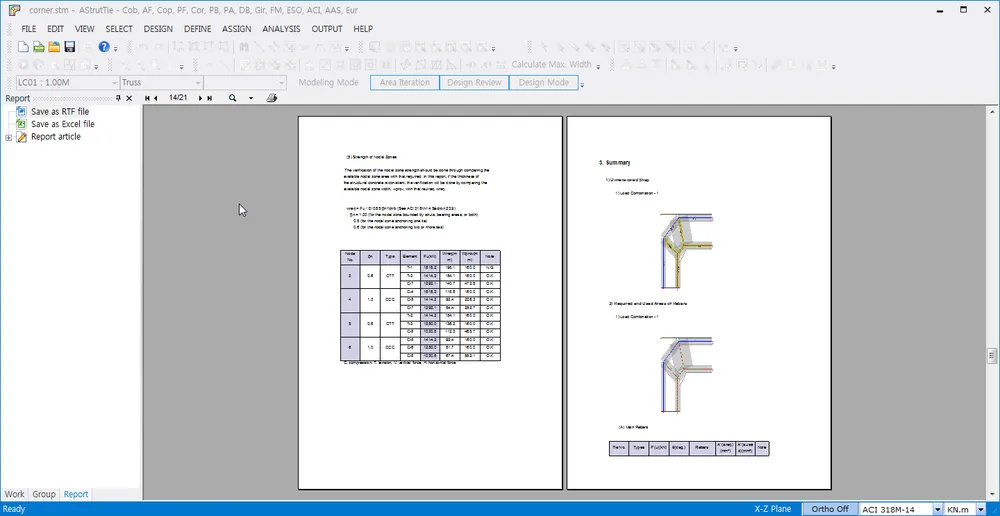Click the scrollbar down arrow of report view
The image size is (1000, 516).
tap(992, 496)
